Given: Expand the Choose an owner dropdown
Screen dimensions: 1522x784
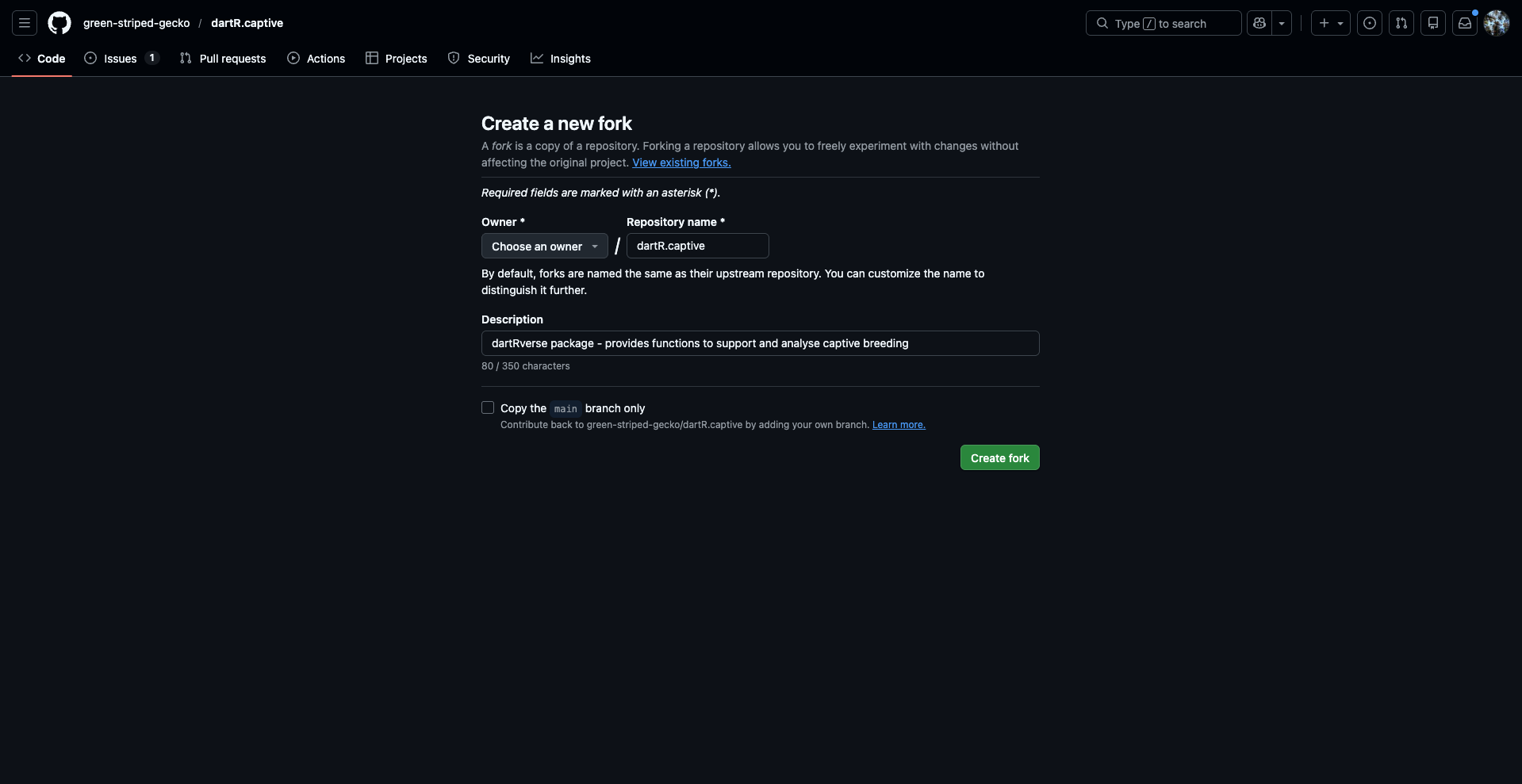Looking at the screenshot, I should (544, 246).
